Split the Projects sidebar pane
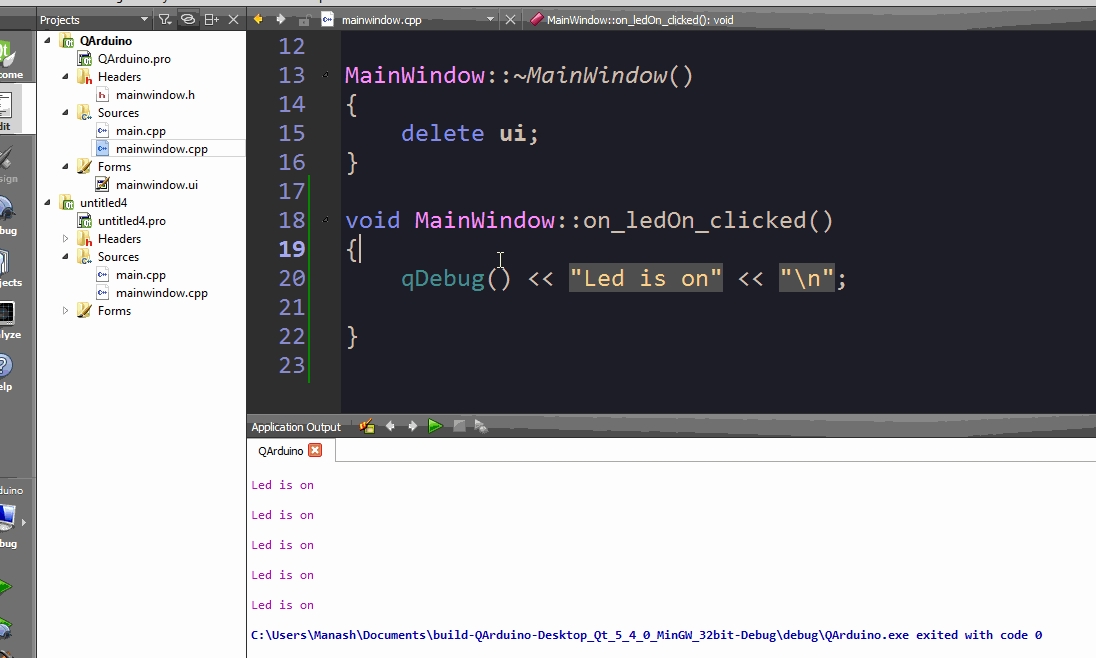The image size is (1096, 658). coord(211,20)
